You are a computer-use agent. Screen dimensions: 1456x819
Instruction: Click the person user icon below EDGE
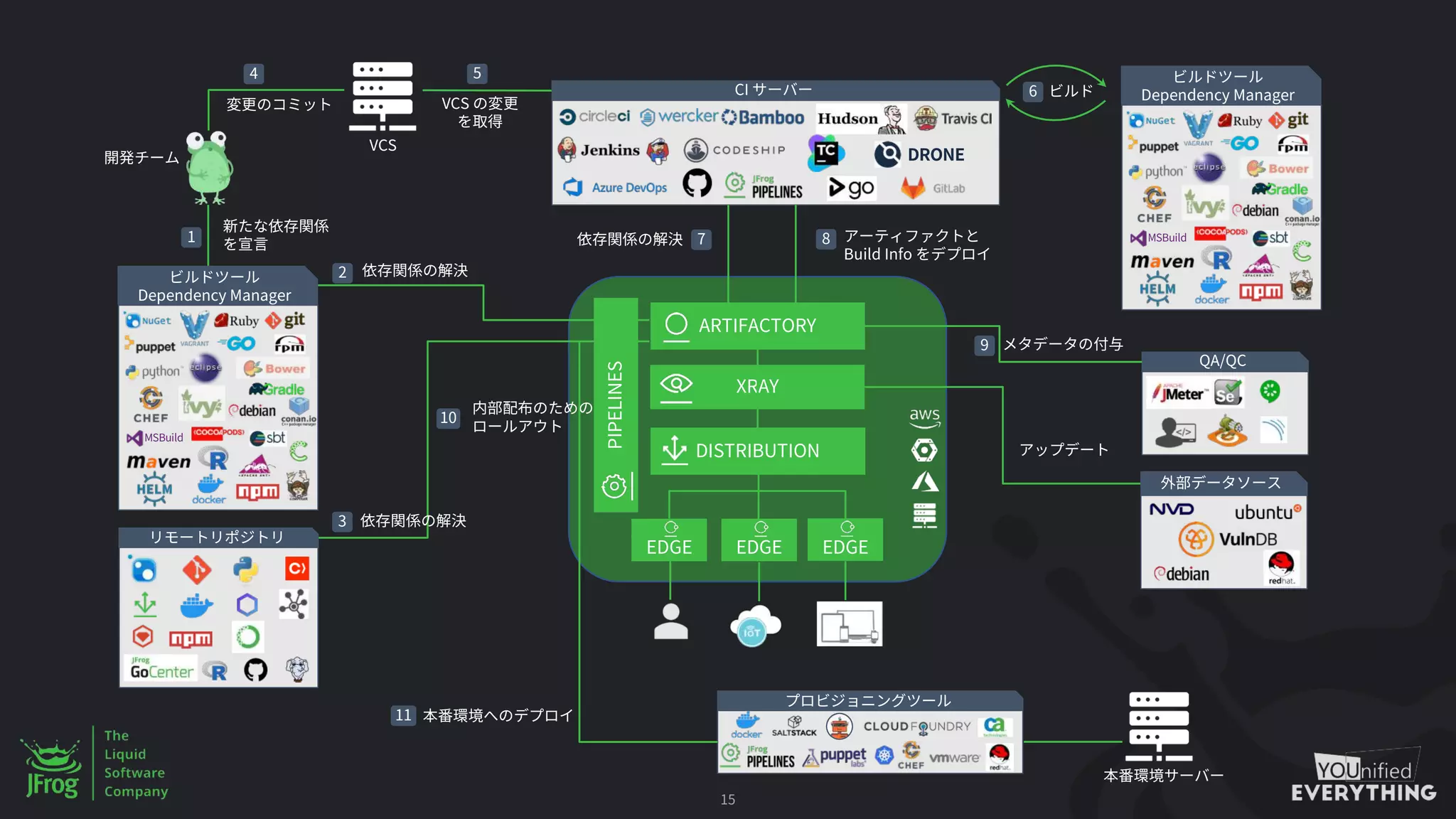(x=670, y=622)
